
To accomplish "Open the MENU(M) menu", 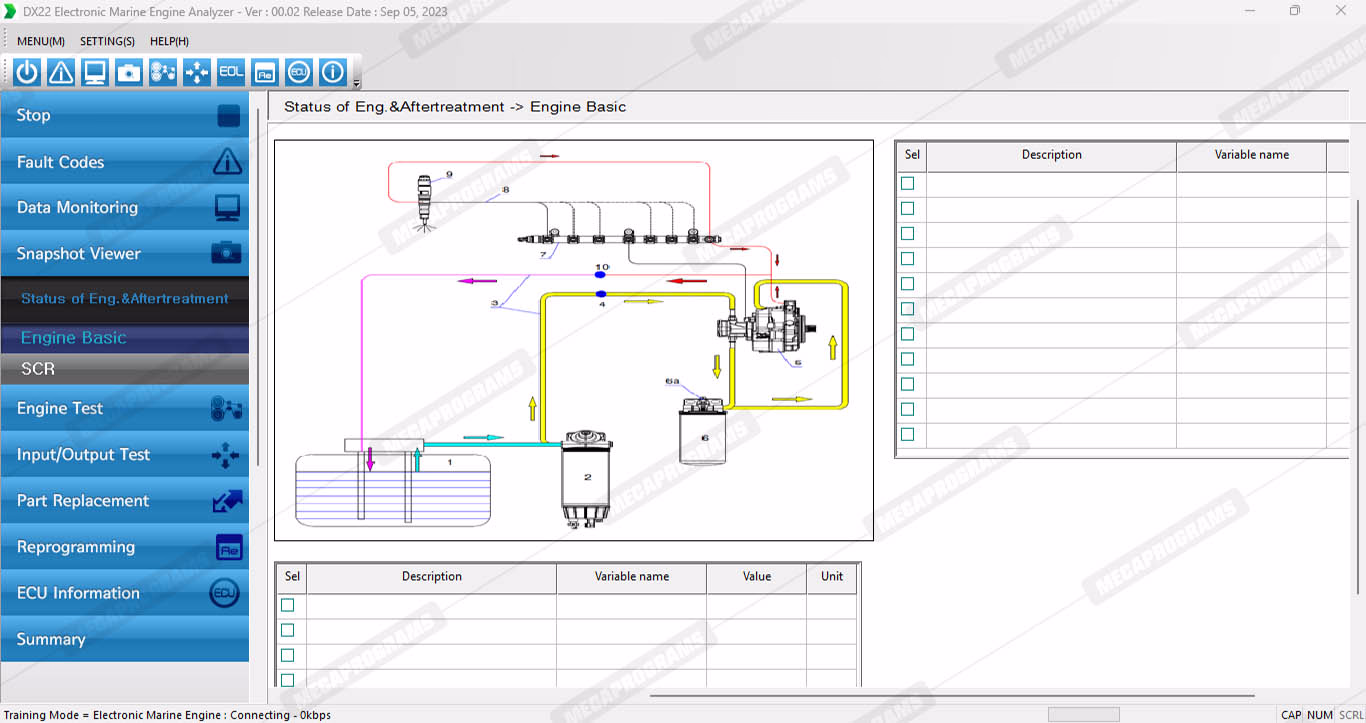I will (41, 41).
